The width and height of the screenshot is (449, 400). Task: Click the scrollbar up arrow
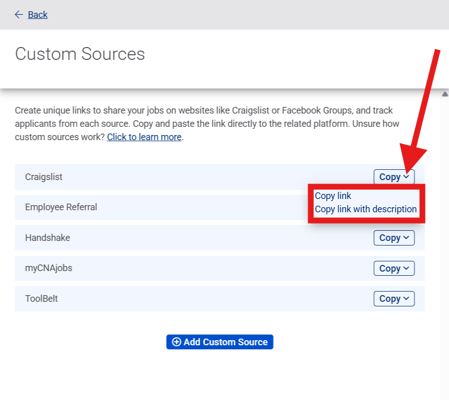[x=445, y=94]
